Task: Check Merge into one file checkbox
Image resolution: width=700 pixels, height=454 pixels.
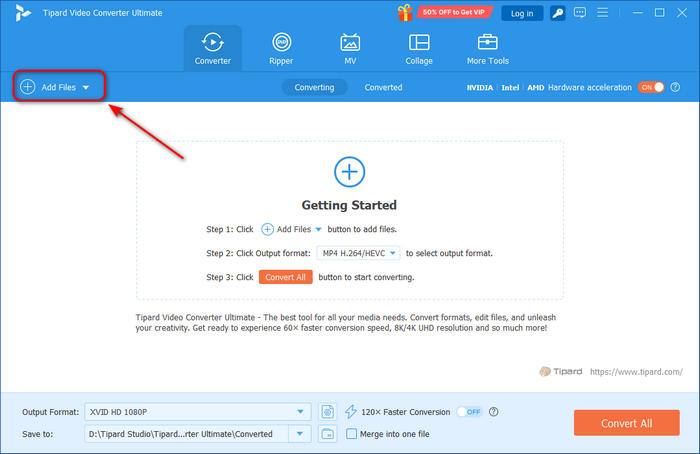Action: click(x=351, y=434)
